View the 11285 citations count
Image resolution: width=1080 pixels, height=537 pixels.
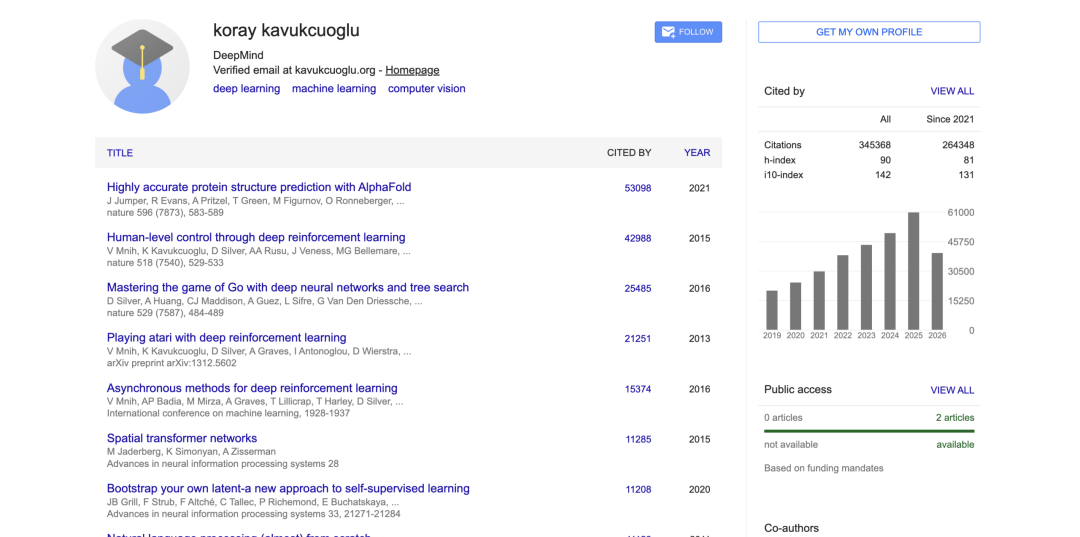638,439
